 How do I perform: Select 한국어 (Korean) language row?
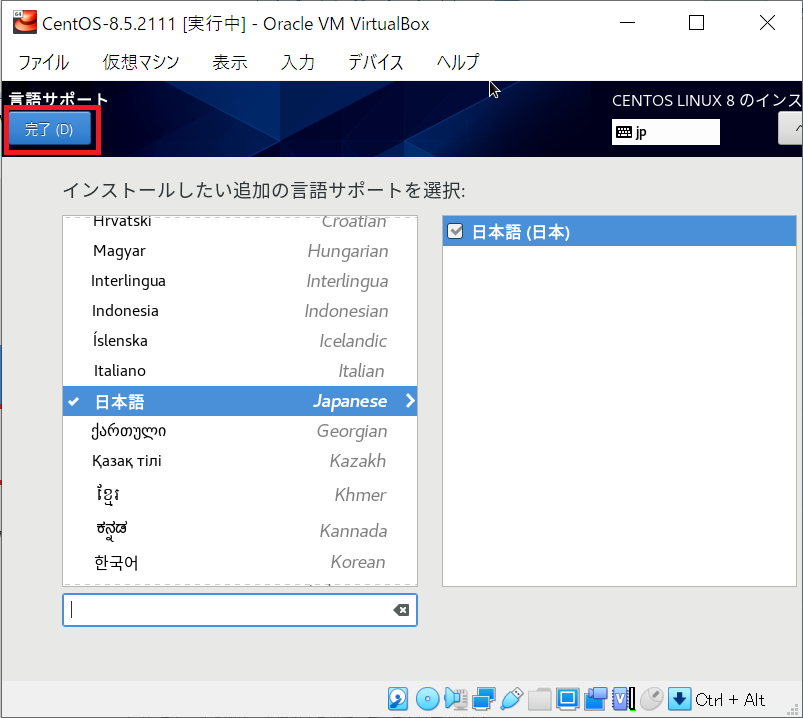240,562
